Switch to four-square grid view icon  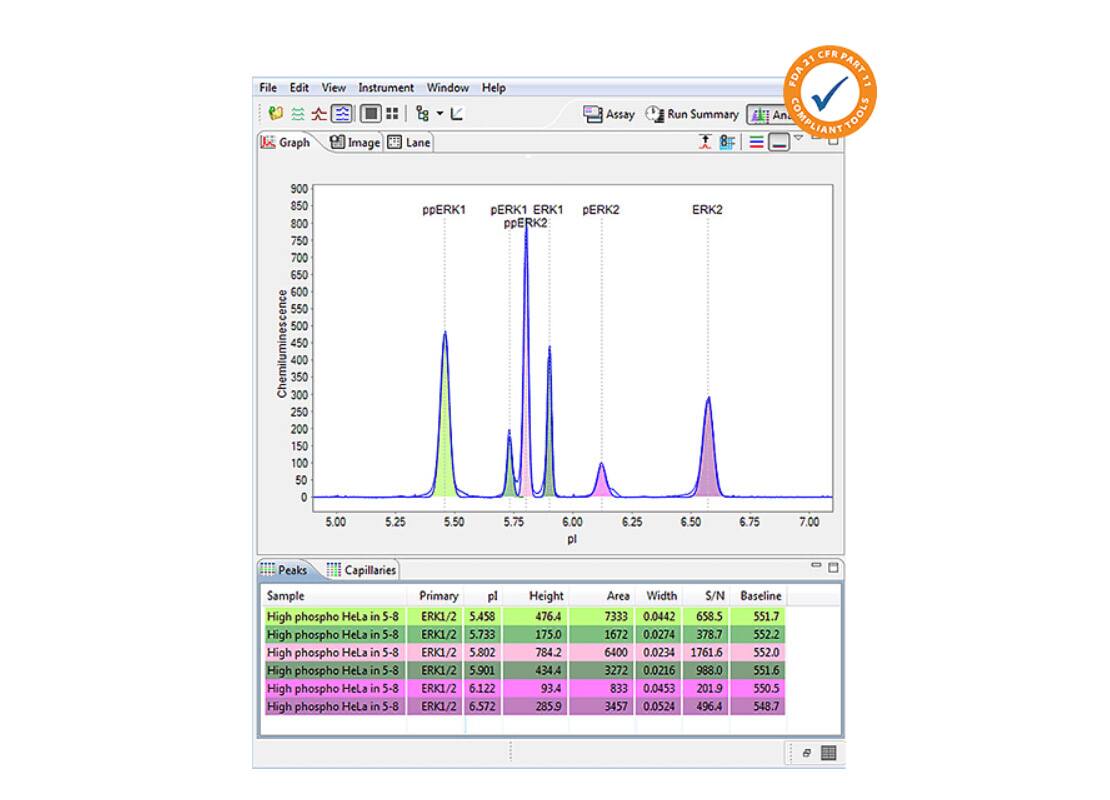click(392, 113)
